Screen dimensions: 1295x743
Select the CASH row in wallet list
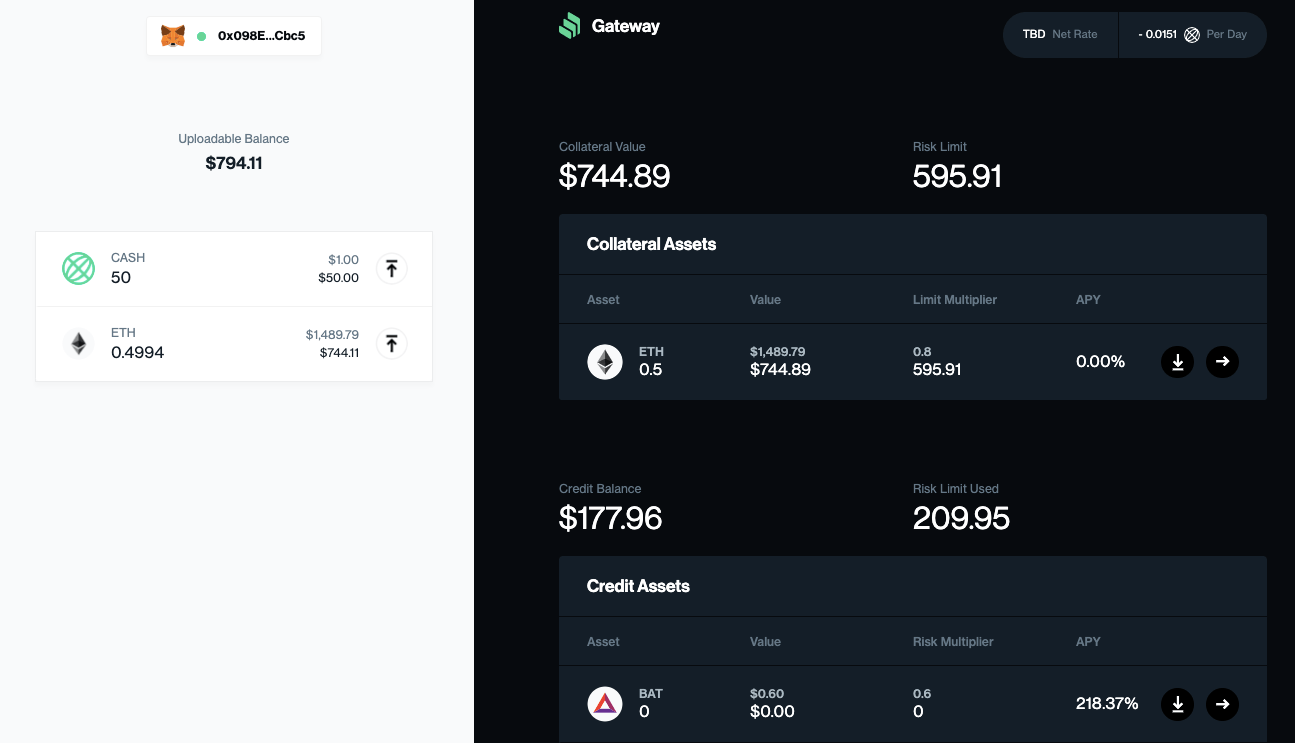(234, 269)
